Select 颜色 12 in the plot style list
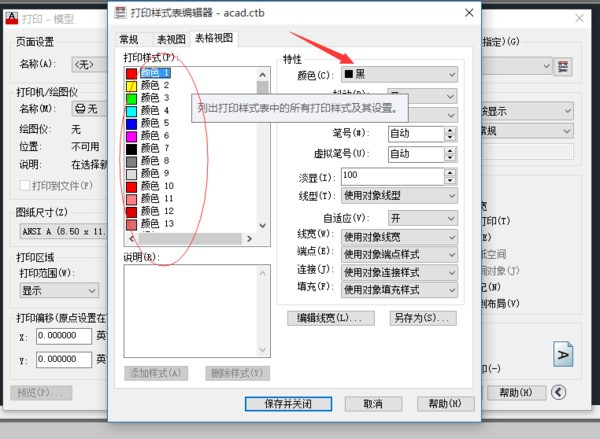This screenshot has height=439, width=600. click(157, 211)
